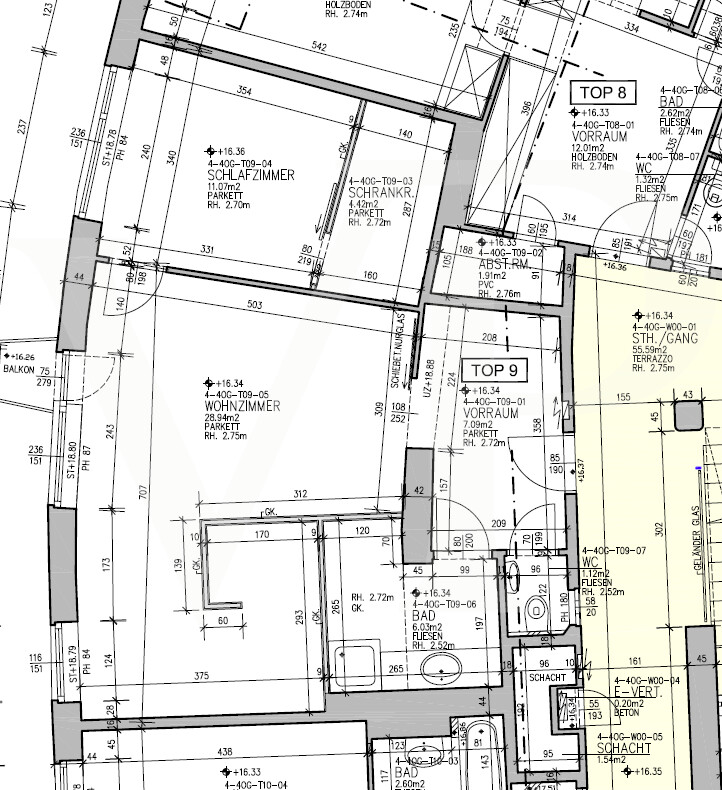This screenshot has height=790, width=722.
Task: Select room code 4-4OG-W00-01
Action: tap(665, 327)
